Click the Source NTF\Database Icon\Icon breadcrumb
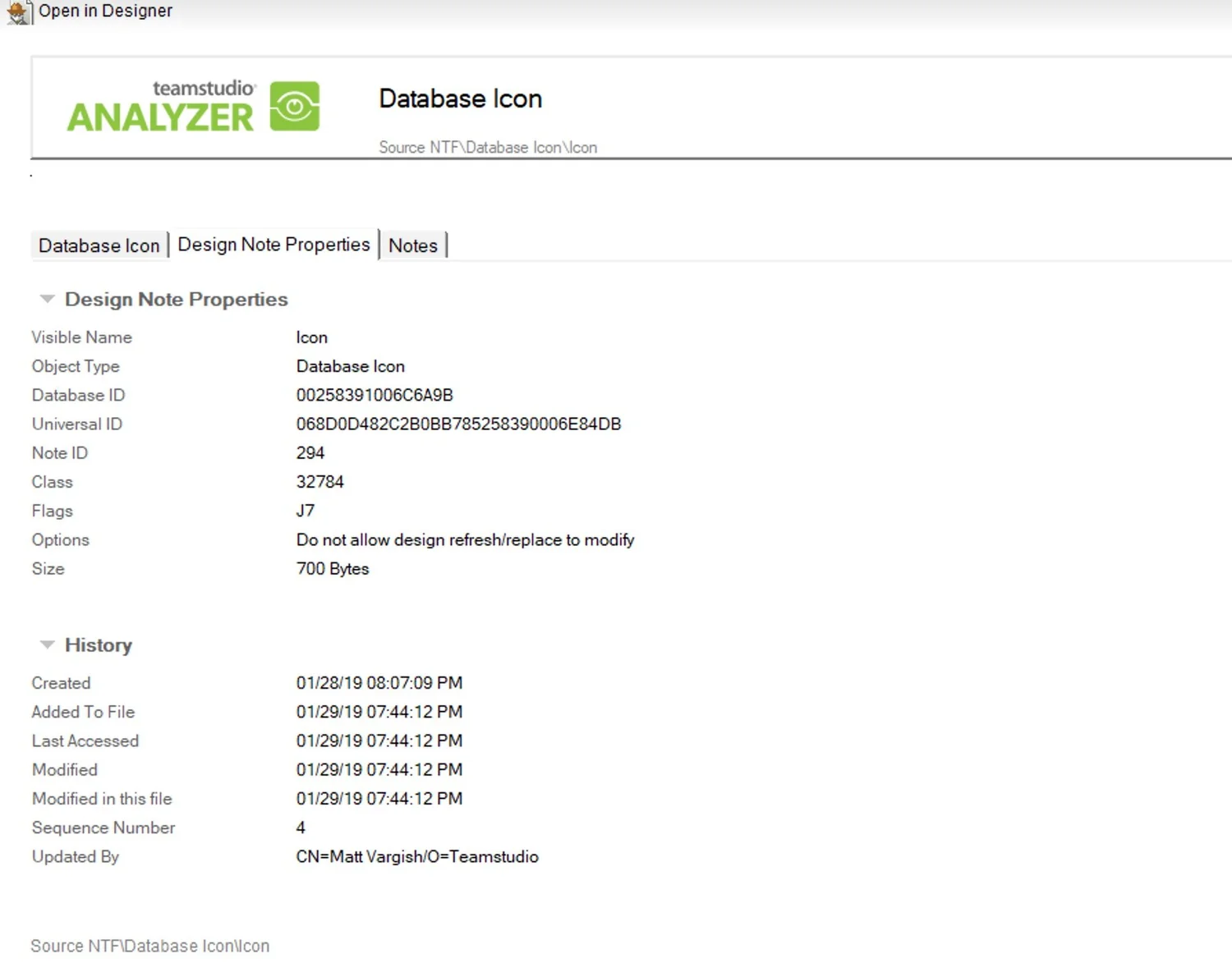The width and height of the screenshot is (1232, 963). tap(487, 147)
